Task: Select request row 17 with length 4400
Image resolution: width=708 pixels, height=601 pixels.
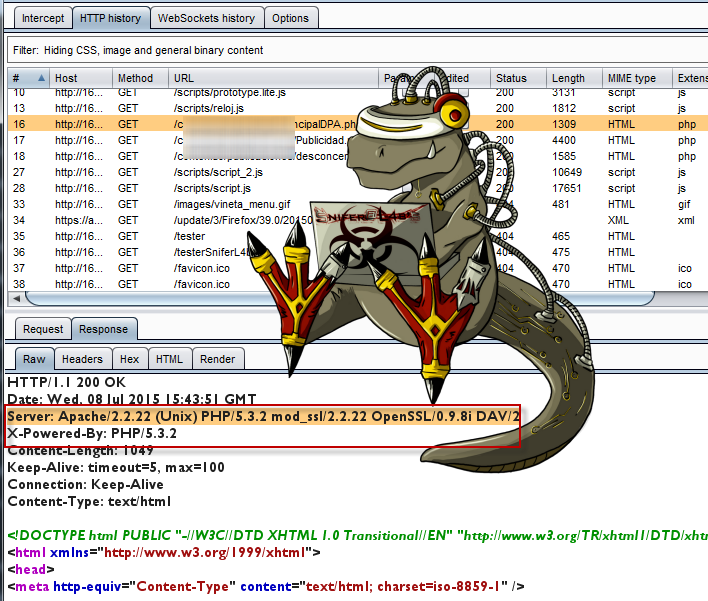Action: [x=358, y=140]
